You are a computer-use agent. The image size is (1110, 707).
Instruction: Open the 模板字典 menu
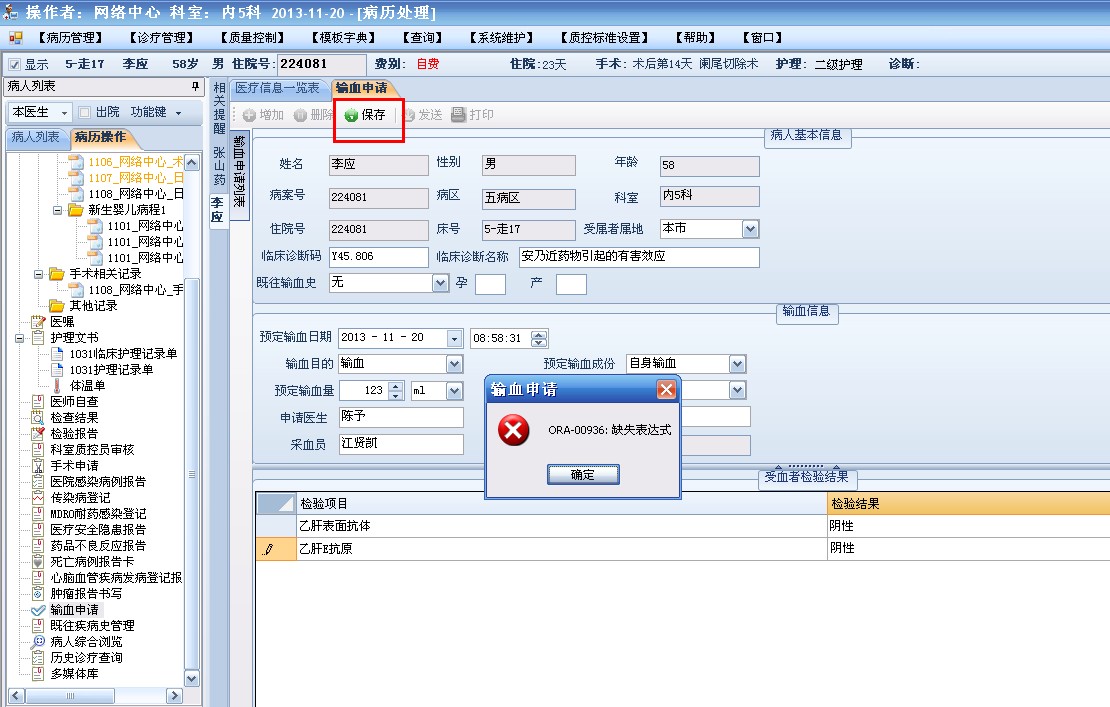343,38
